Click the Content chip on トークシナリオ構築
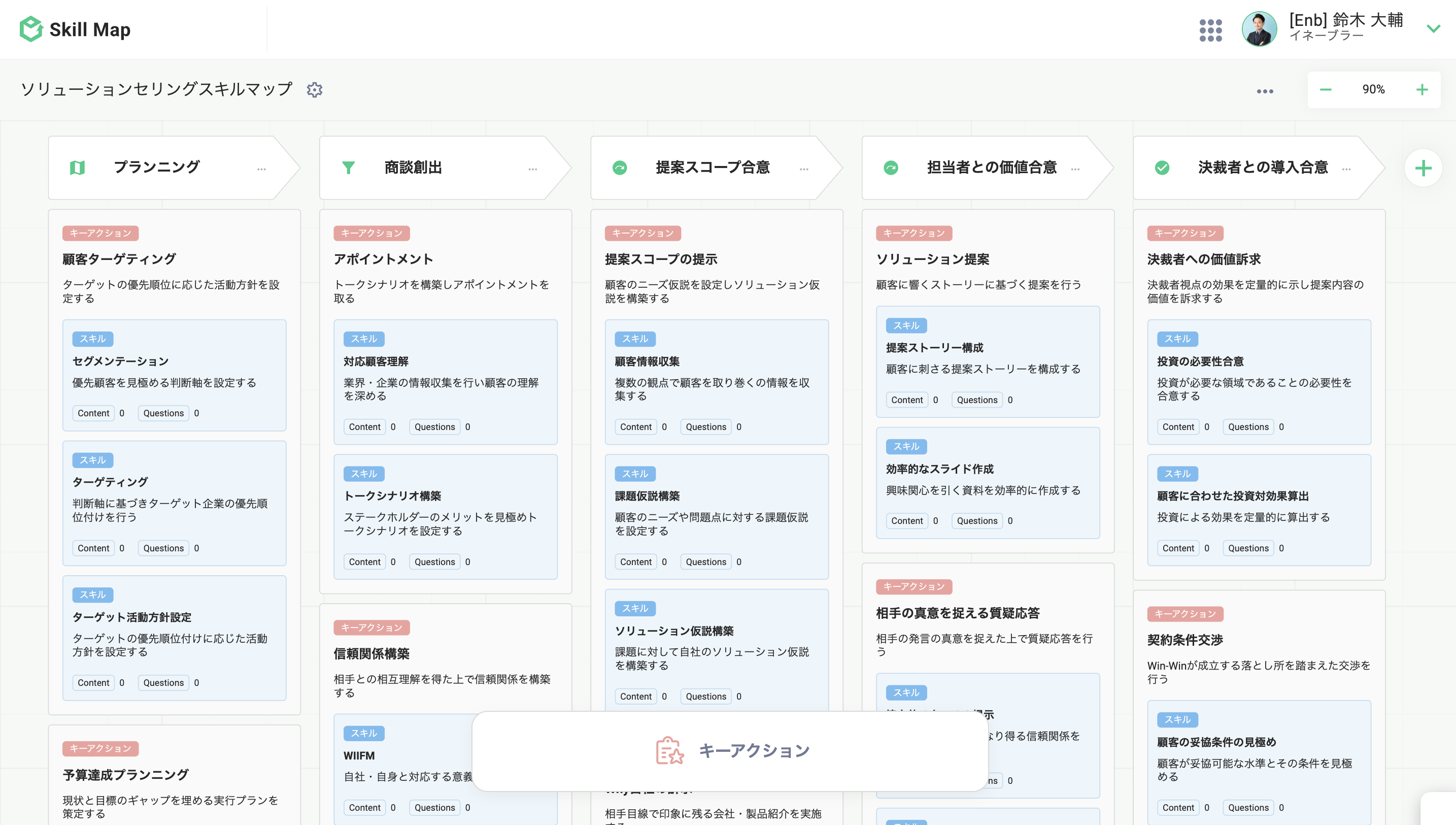This screenshot has height=825, width=1456. point(365,562)
